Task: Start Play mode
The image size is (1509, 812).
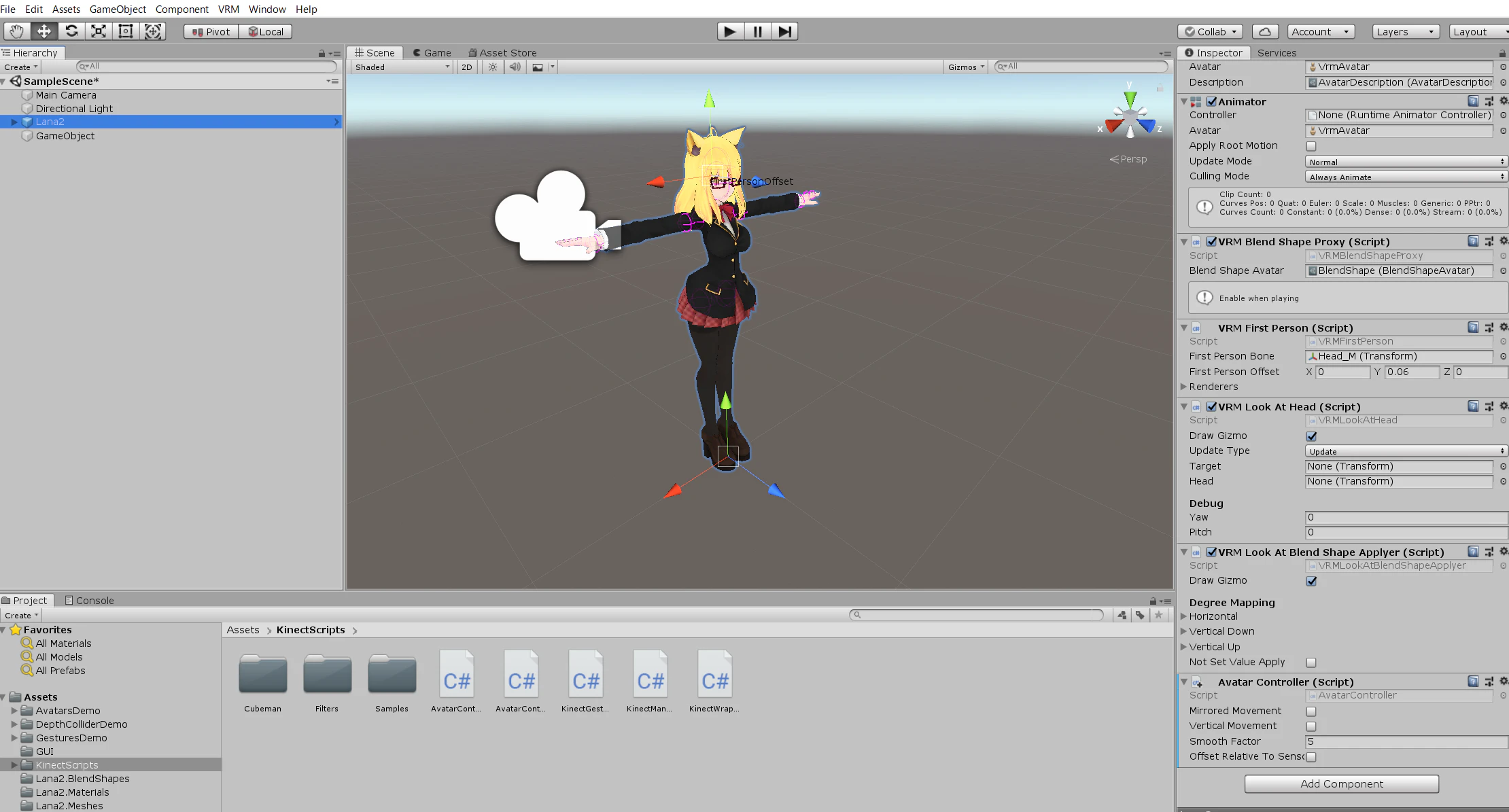Action: pos(730,31)
